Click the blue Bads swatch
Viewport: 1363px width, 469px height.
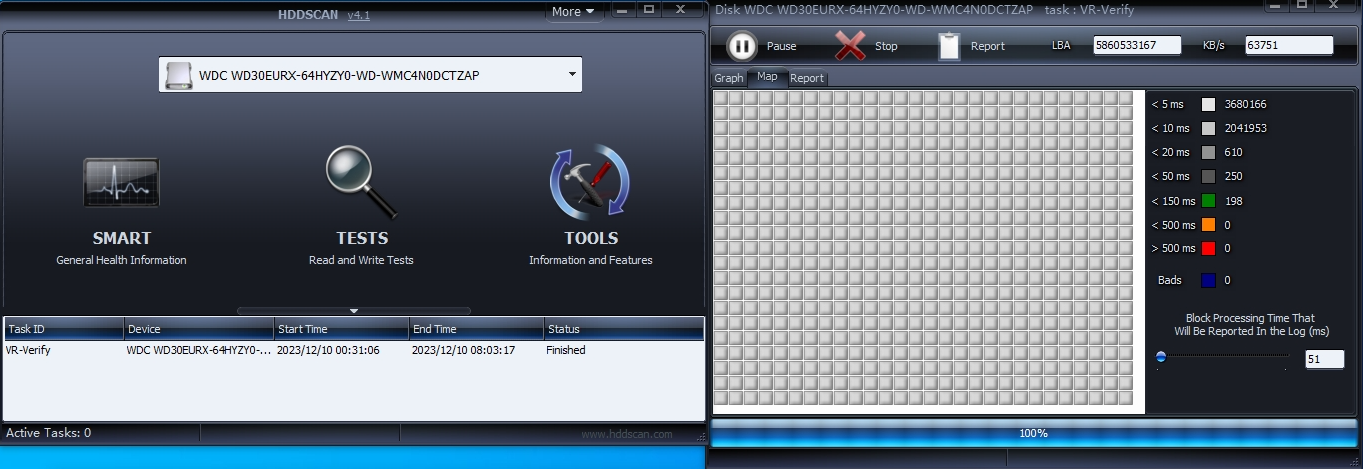tap(1208, 280)
